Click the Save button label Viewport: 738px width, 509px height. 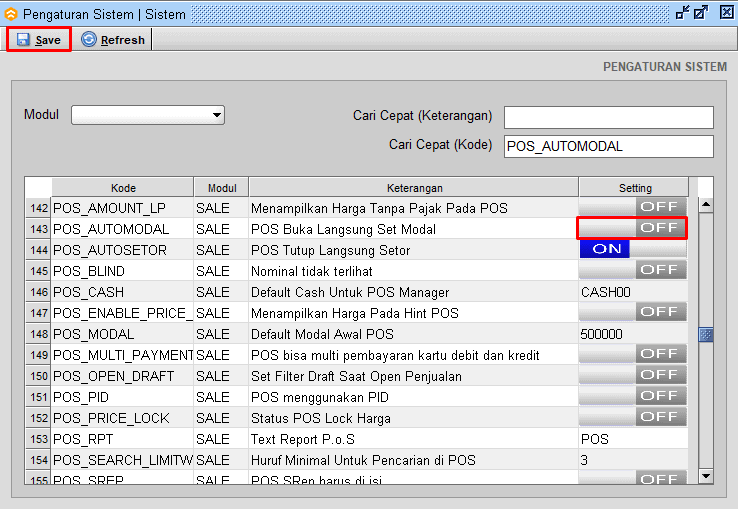(48, 40)
